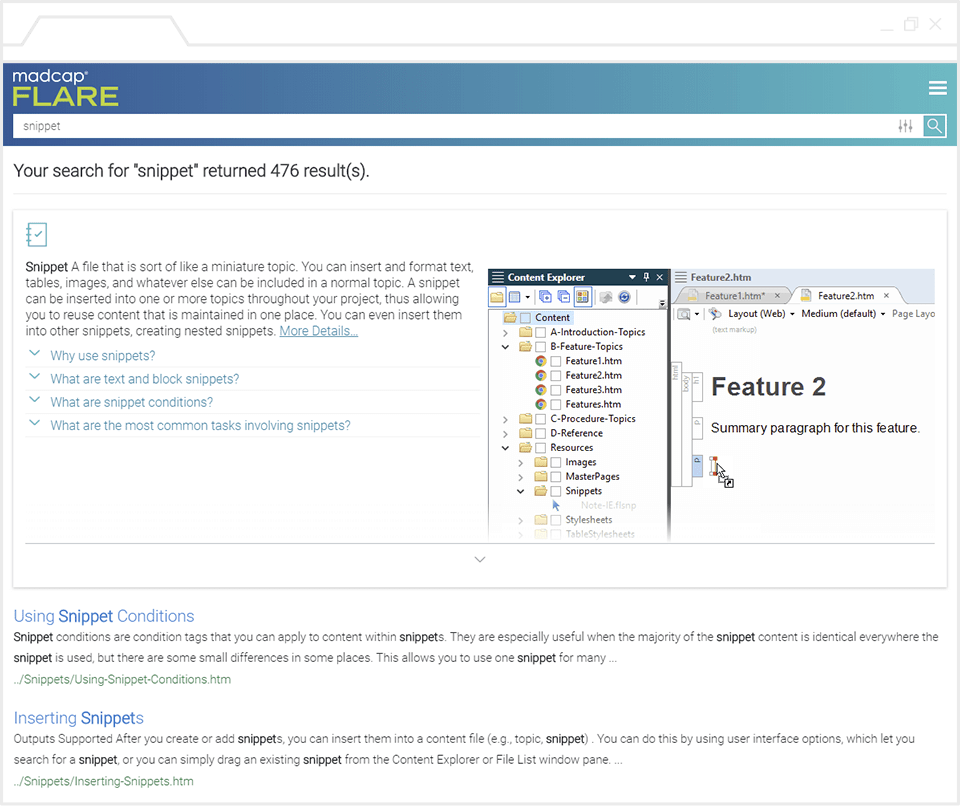This screenshot has width=960, height=807.
Task: Close the Feature2.htm tab
Action: click(x=886, y=296)
